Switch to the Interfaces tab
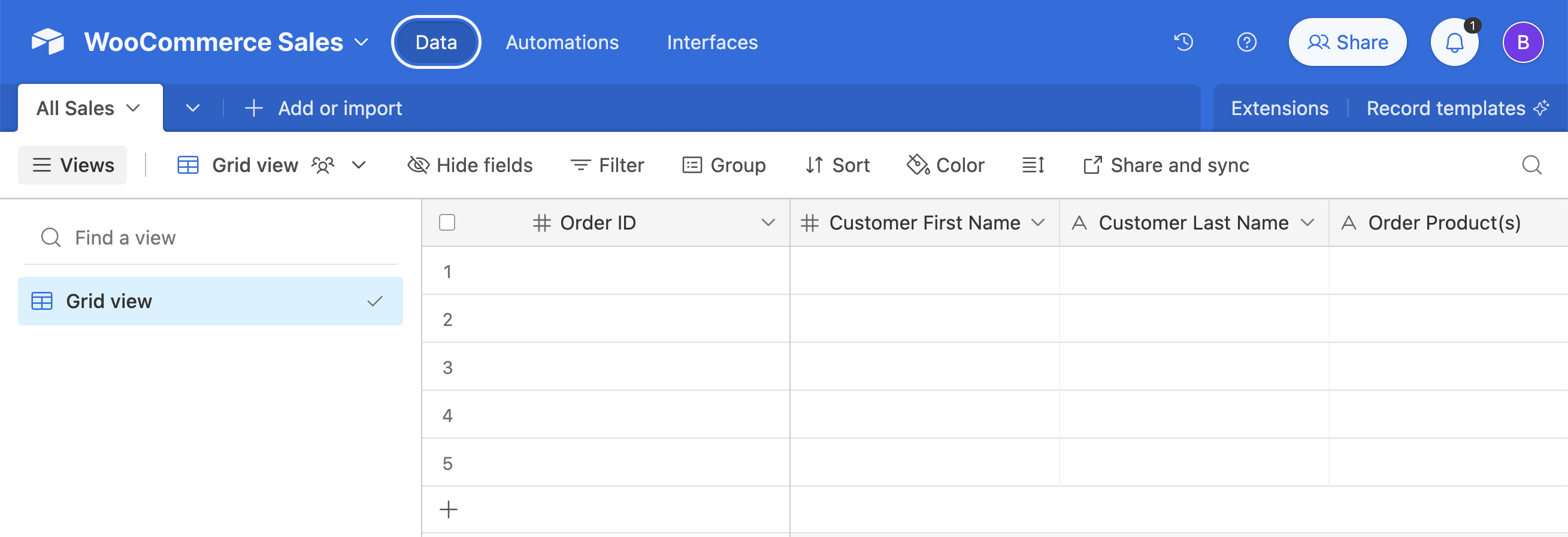Viewport: 1568px width, 537px height. pyautogui.click(x=712, y=42)
